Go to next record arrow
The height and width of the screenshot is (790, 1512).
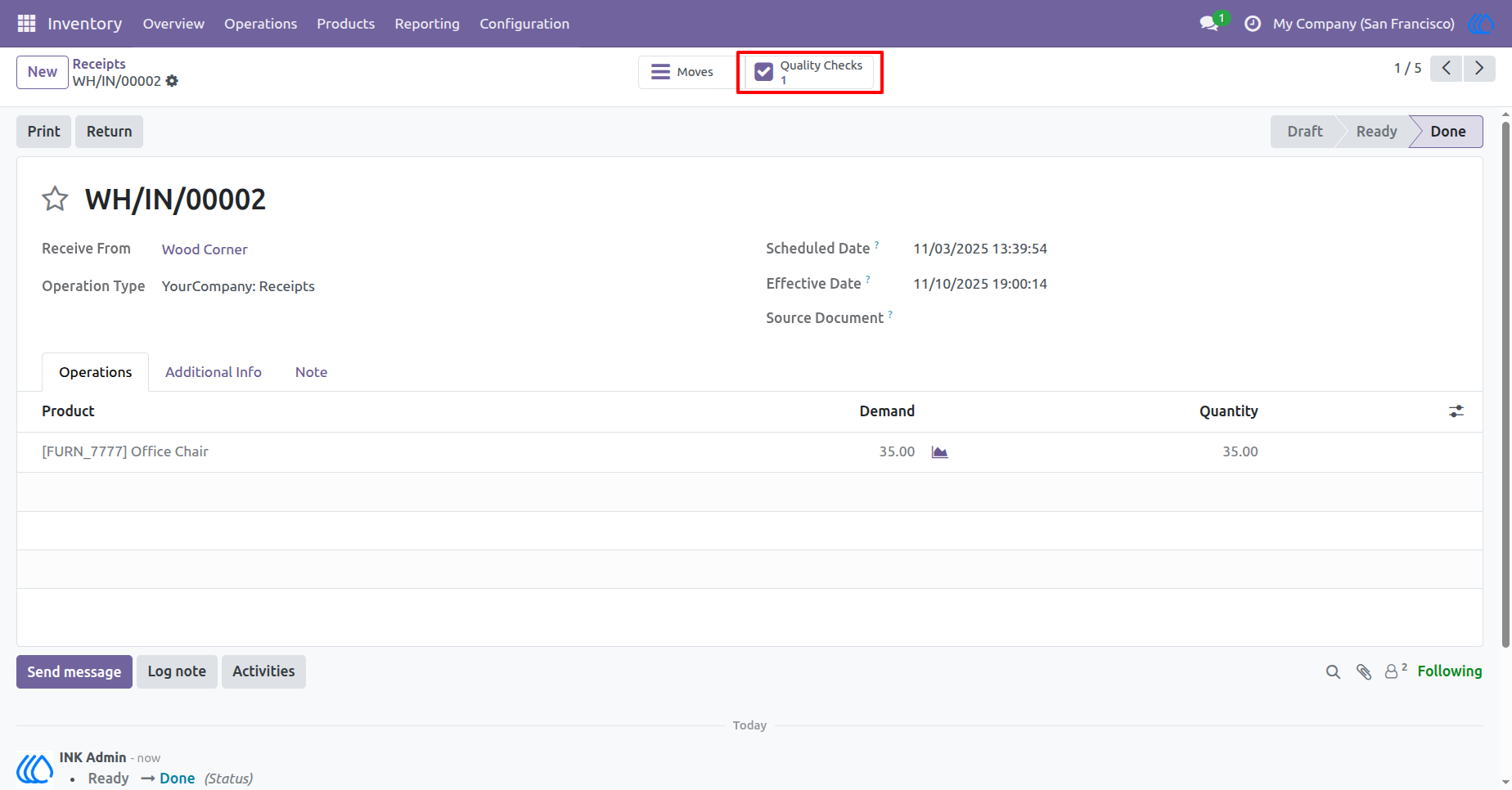[1479, 69]
